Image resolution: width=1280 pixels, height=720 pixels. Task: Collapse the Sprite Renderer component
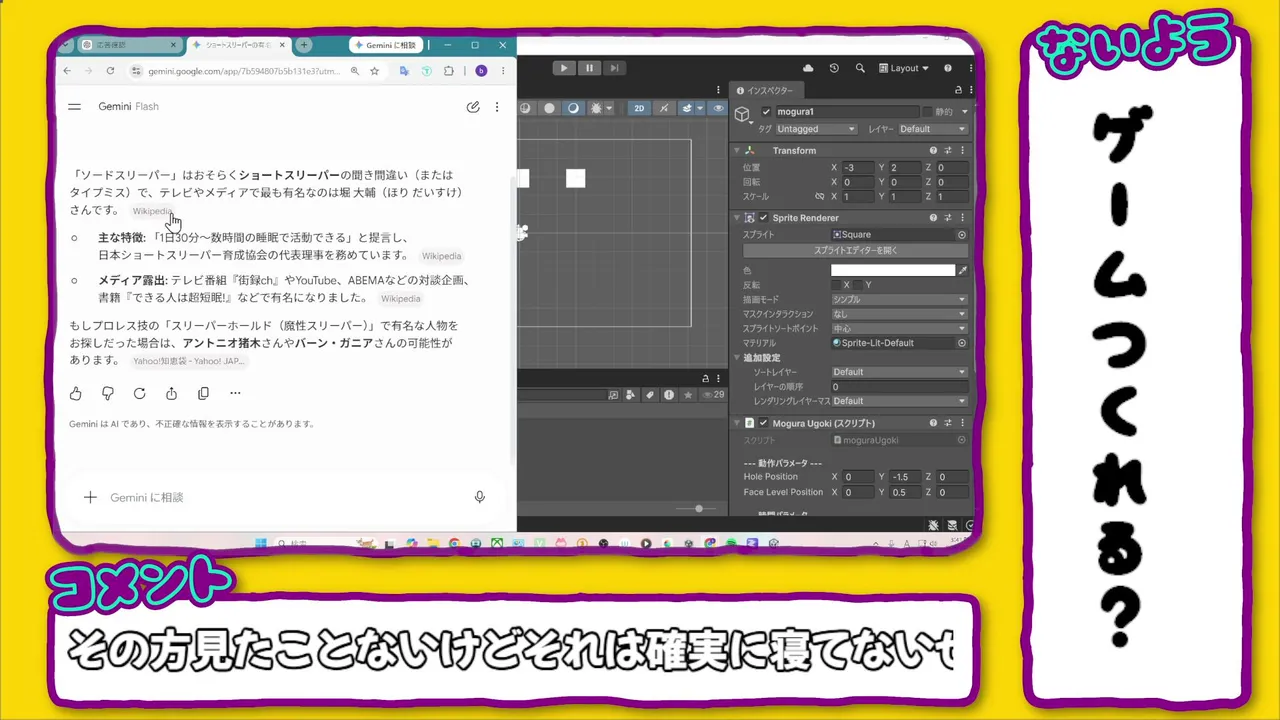pos(738,218)
